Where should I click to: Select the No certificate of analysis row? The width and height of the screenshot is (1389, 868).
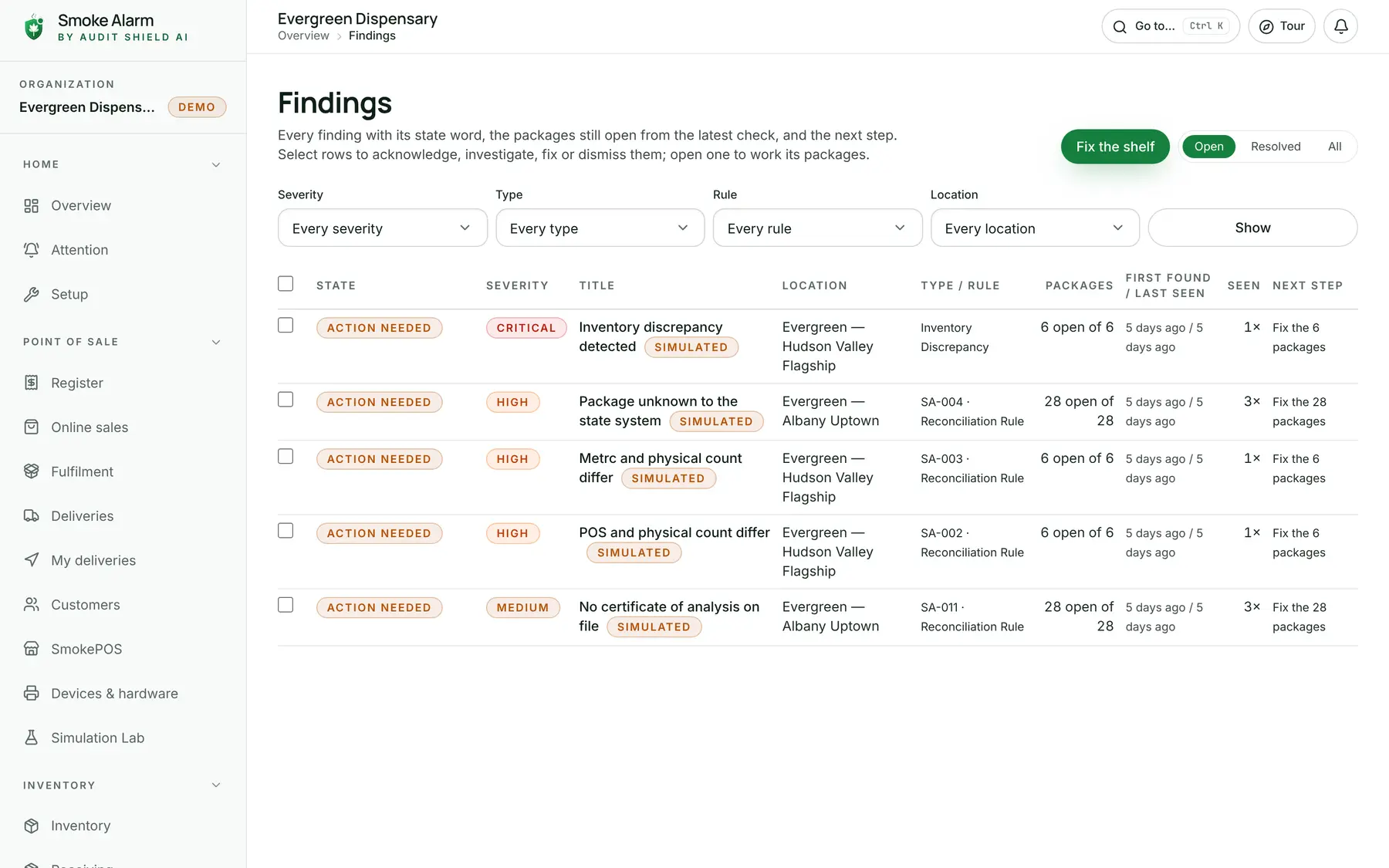[x=286, y=605]
